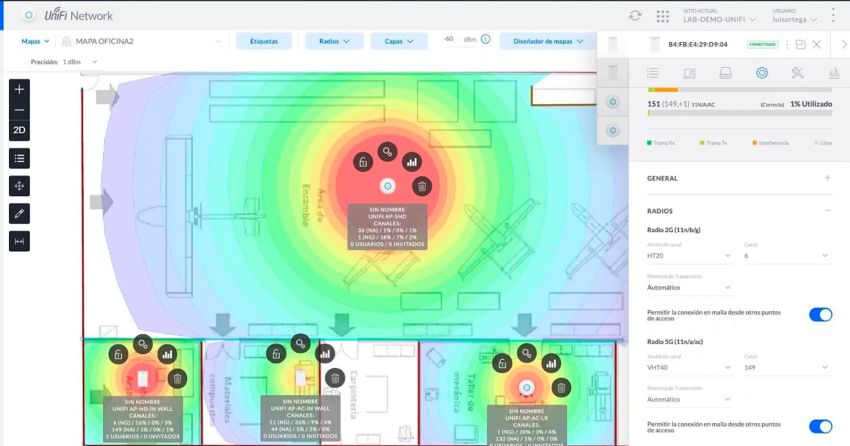The image size is (850, 446).
Task: Open properties of AP-HD-IN WALL via gears icon
Action: tap(143, 344)
